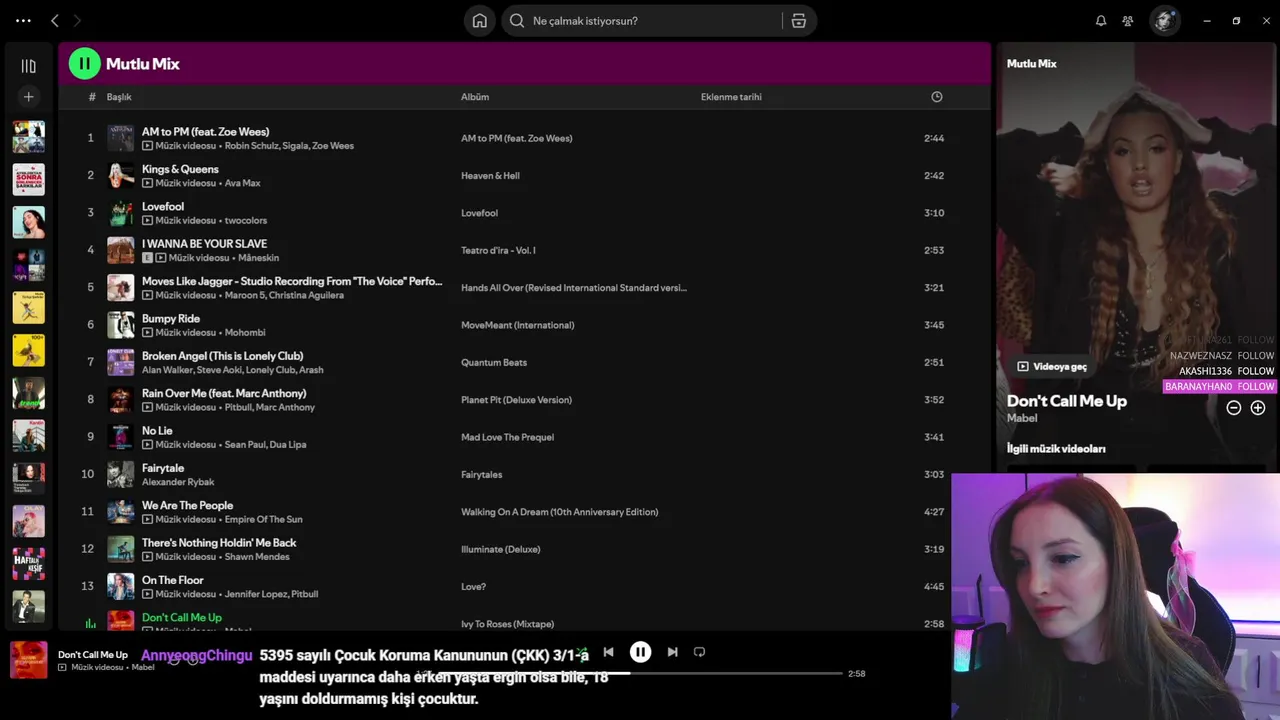Viewport: 1280px width, 720px height.
Task: Toggle repeat mode
Action: pyautogui.click(x=699, y=652)
